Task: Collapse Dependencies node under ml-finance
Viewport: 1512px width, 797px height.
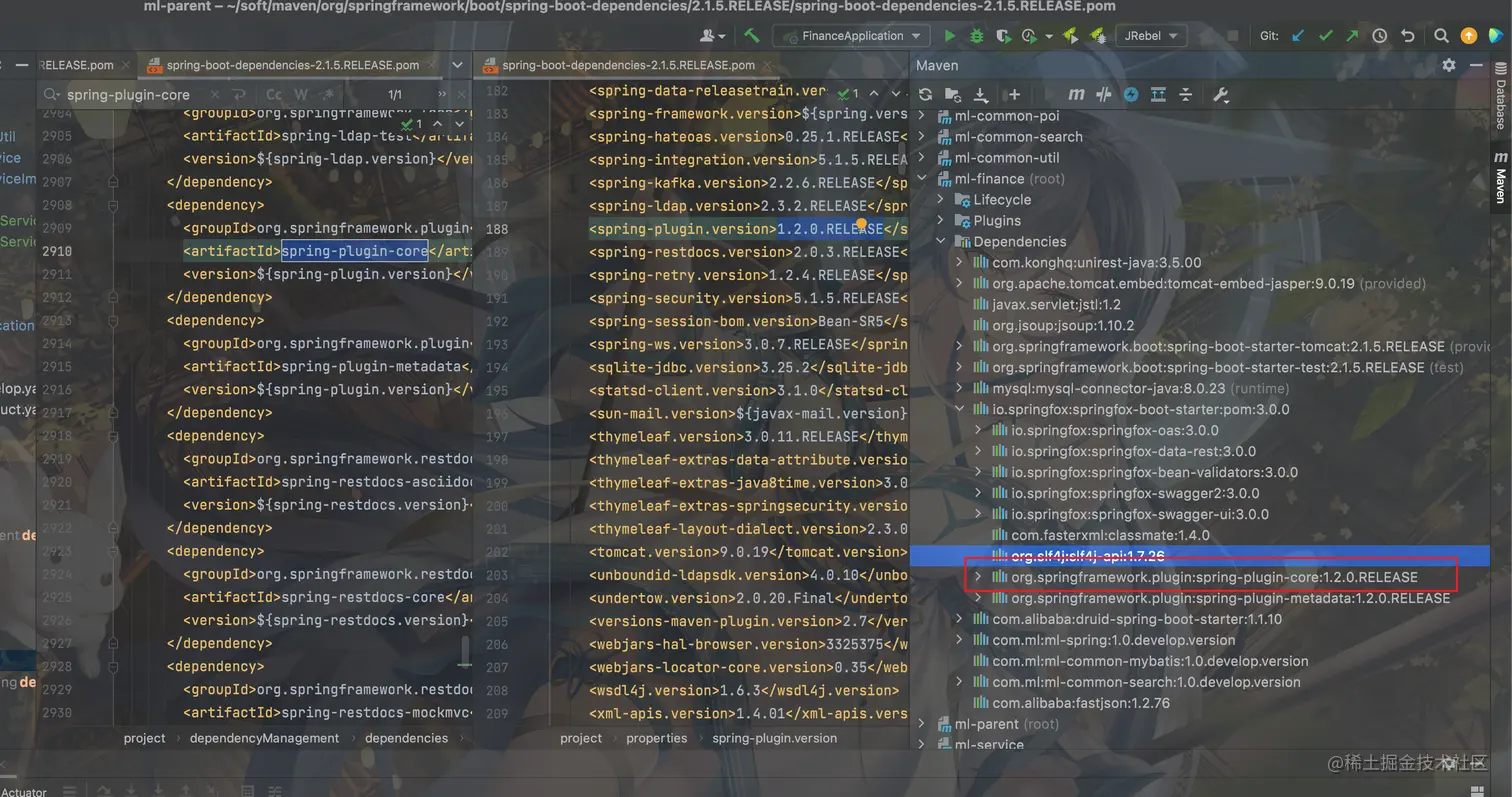Action: tap(940, 242)
